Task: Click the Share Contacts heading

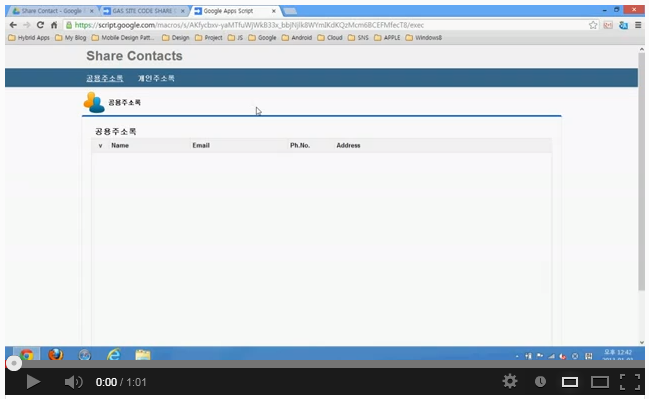Action: tap(134, 56)
